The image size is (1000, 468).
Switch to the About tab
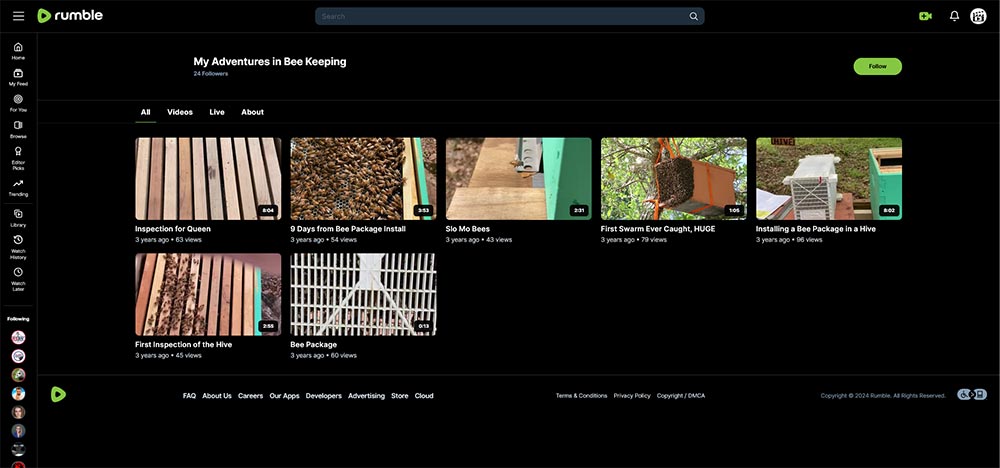tap(253, 112)
